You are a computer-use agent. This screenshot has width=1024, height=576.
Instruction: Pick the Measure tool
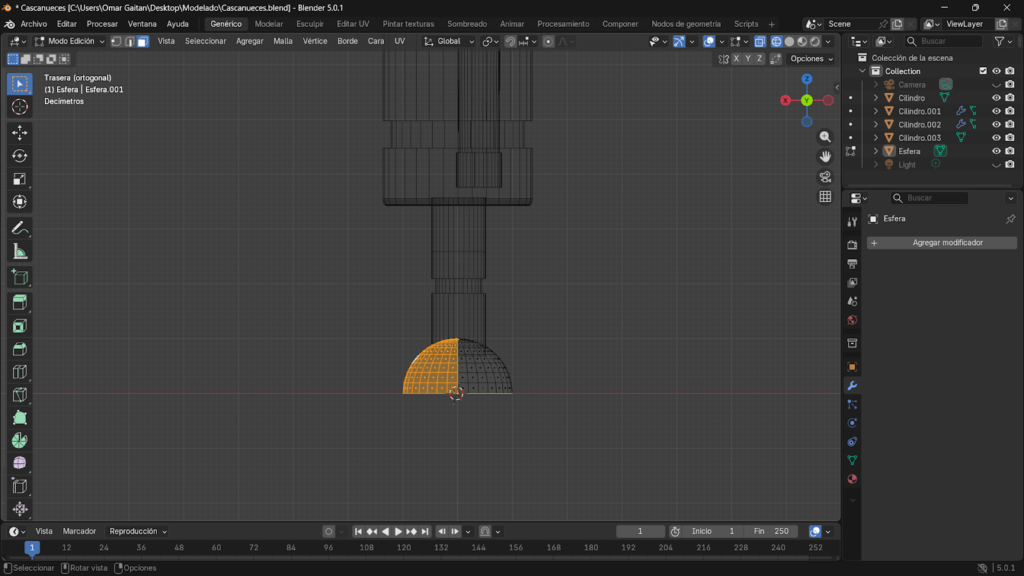pyautogui.click(x=20, y=251)
